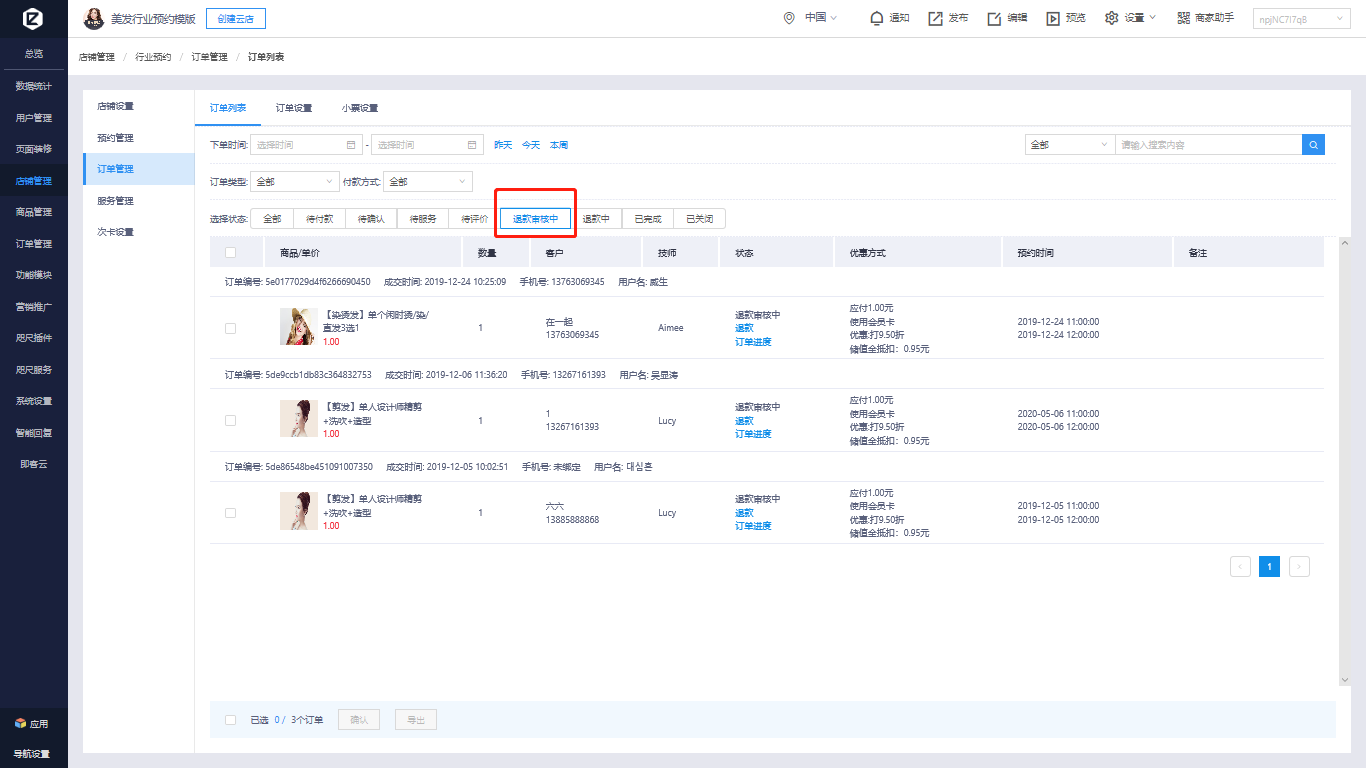The height and width of the screenshot is (768, 1366).
Task: Click the 导出 export button
Action: [x=416, y=719]
